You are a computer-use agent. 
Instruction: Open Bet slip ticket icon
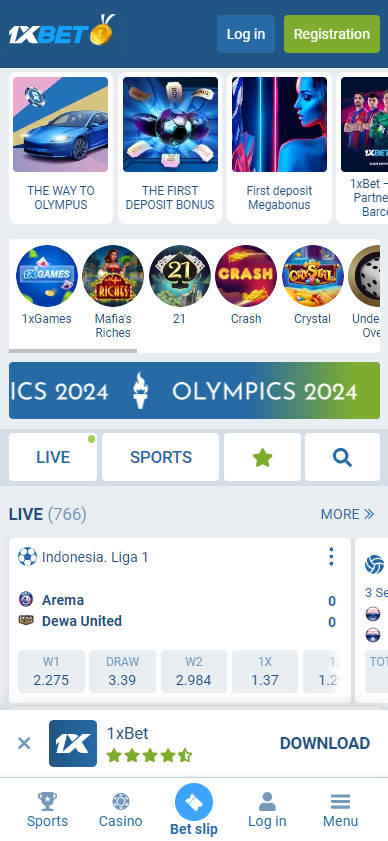[x=194, y=802]
